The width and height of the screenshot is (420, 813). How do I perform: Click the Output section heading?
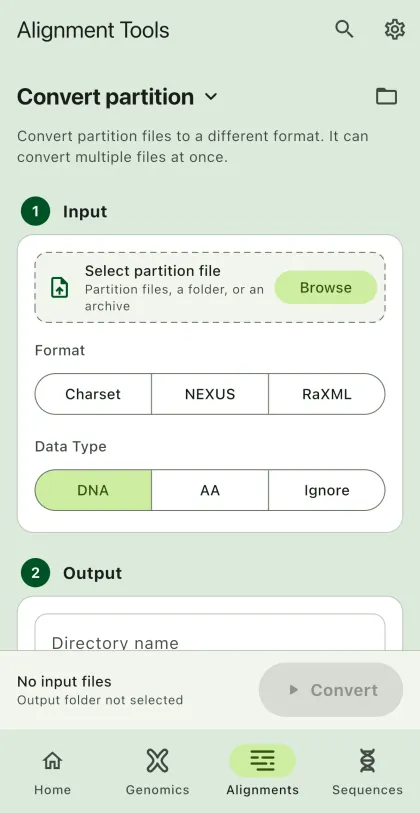(92, 573)
